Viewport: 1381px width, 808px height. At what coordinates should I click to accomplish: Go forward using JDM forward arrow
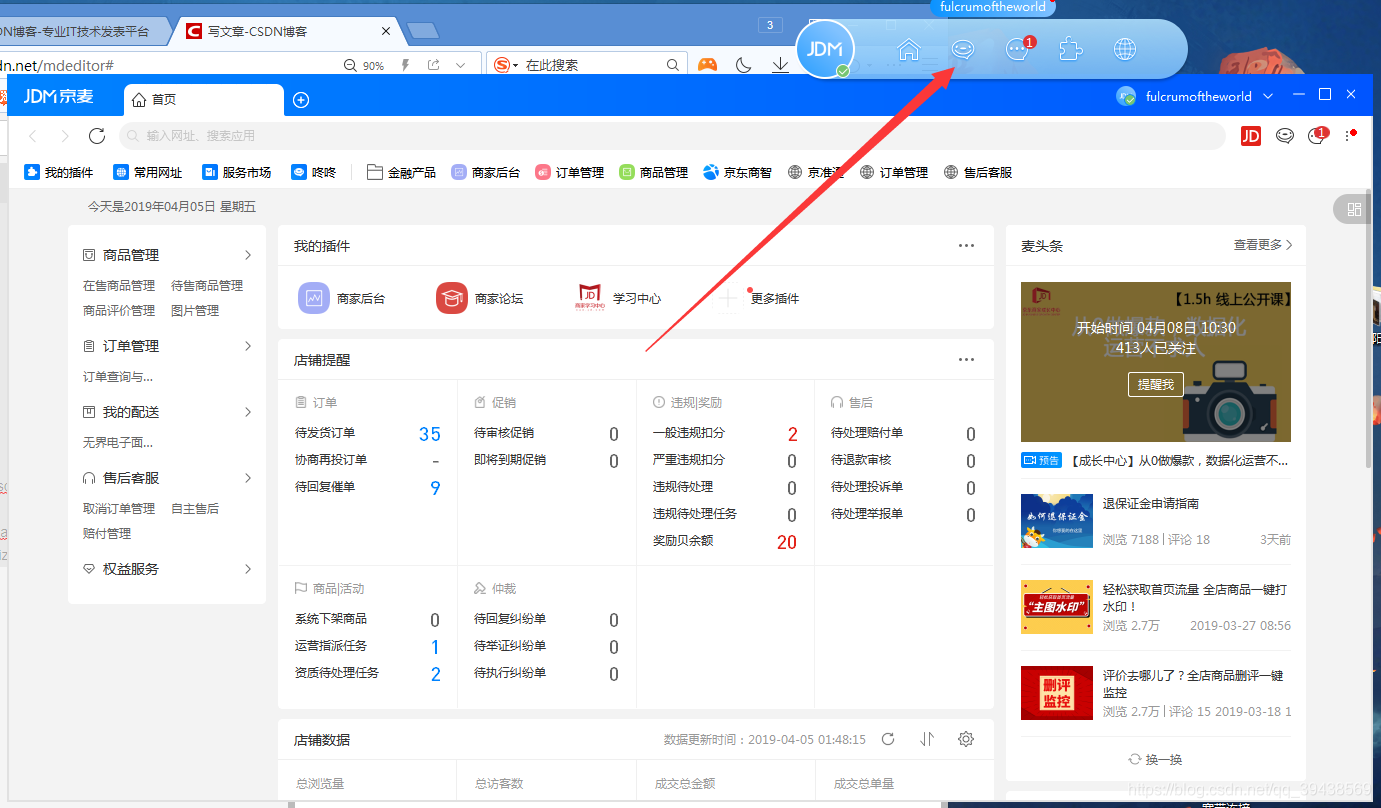65,136
